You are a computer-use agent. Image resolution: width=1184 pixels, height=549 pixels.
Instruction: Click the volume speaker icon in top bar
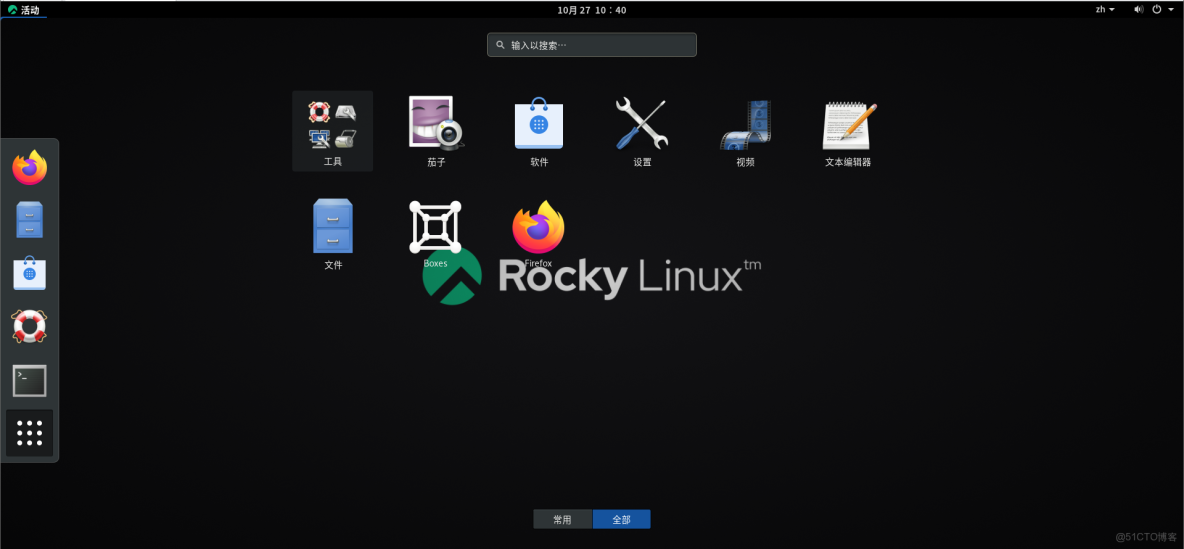(x=1139, y=10)
